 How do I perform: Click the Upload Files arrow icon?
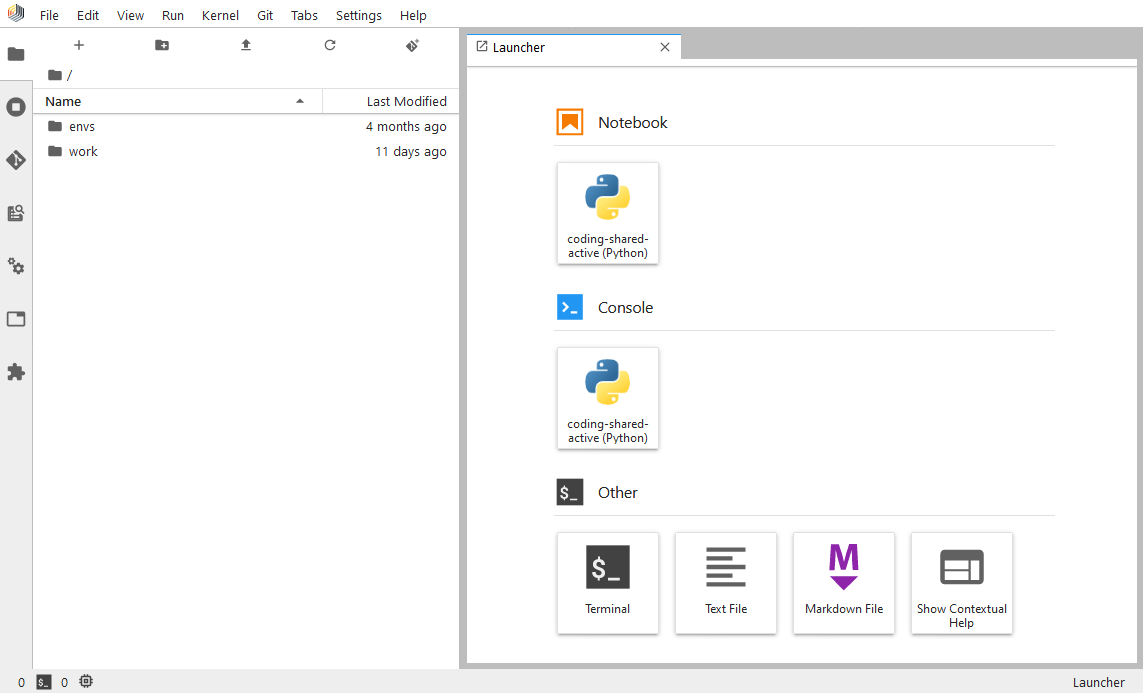[246, 45]
